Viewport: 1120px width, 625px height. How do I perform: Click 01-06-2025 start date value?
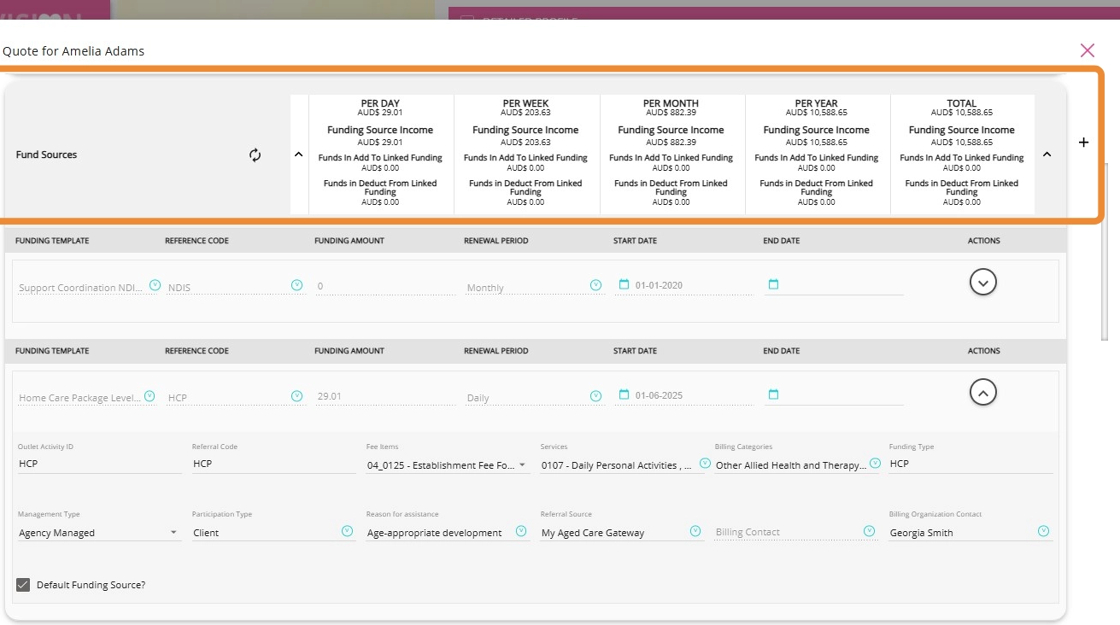[x=659, y=395]
